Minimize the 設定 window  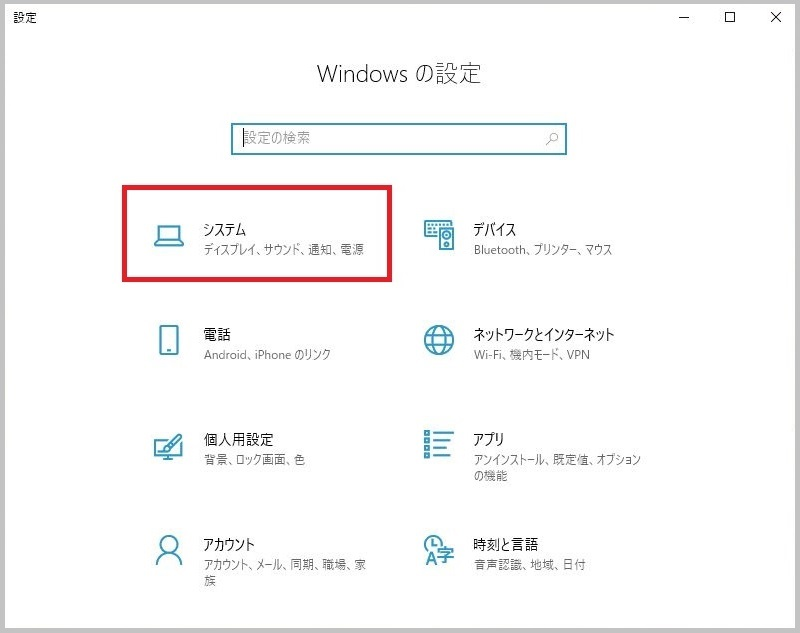[x=684, y=17]
